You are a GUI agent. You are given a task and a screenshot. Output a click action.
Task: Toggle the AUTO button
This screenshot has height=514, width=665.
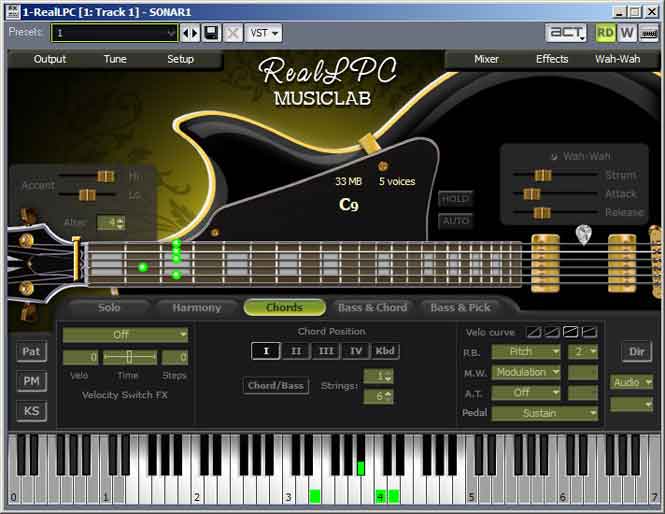click(x=456, y=221)
